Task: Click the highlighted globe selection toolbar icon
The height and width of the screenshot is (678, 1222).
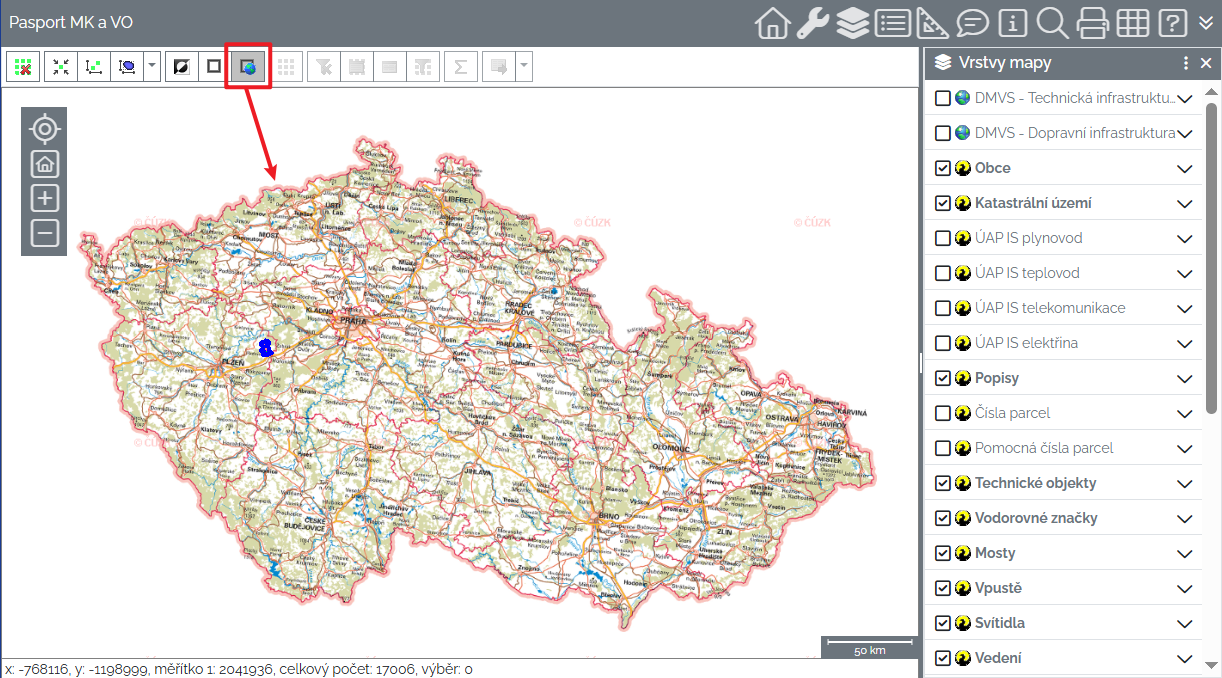Action: tap(247, 67)
